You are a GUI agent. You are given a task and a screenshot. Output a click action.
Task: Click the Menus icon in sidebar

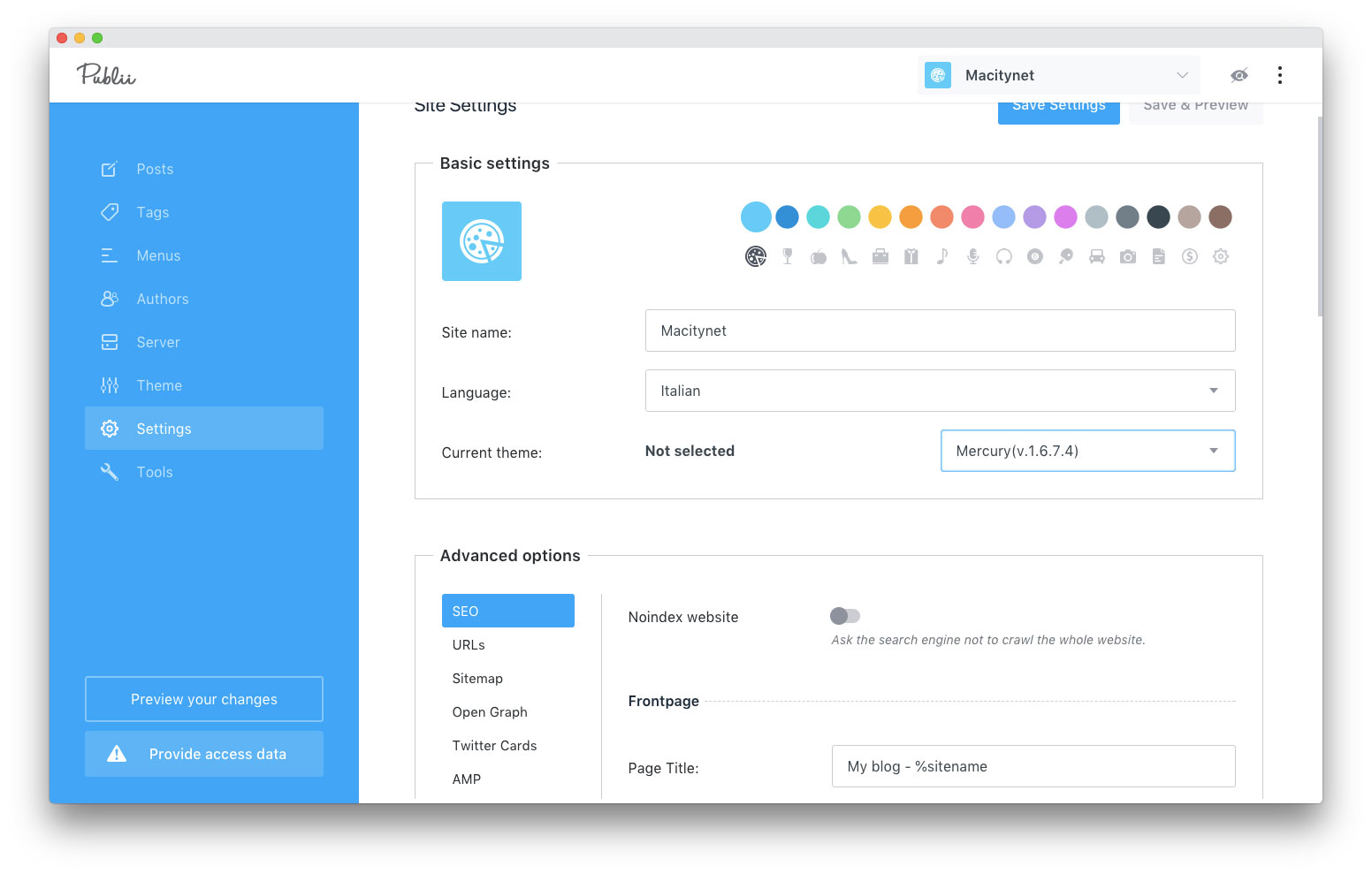point(110,255)
